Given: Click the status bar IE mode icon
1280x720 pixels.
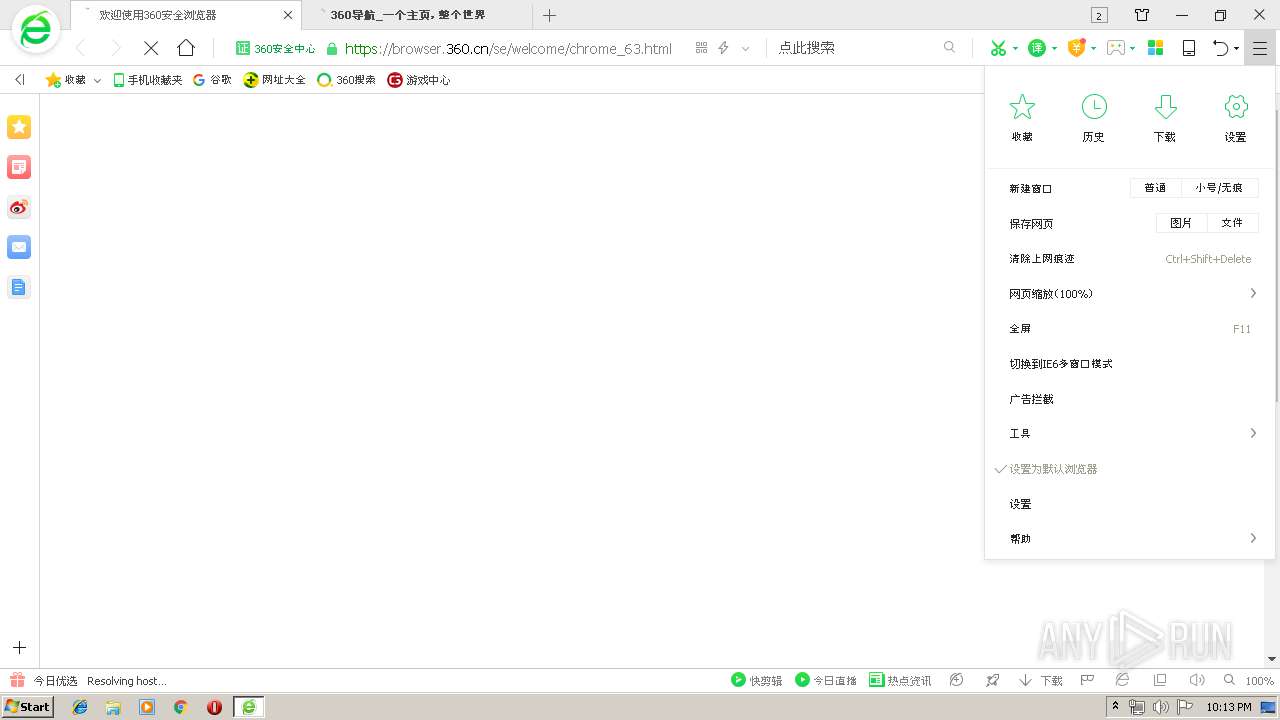Looking at the screenshot, I should pyautogui.click(x=1122, y=680).
